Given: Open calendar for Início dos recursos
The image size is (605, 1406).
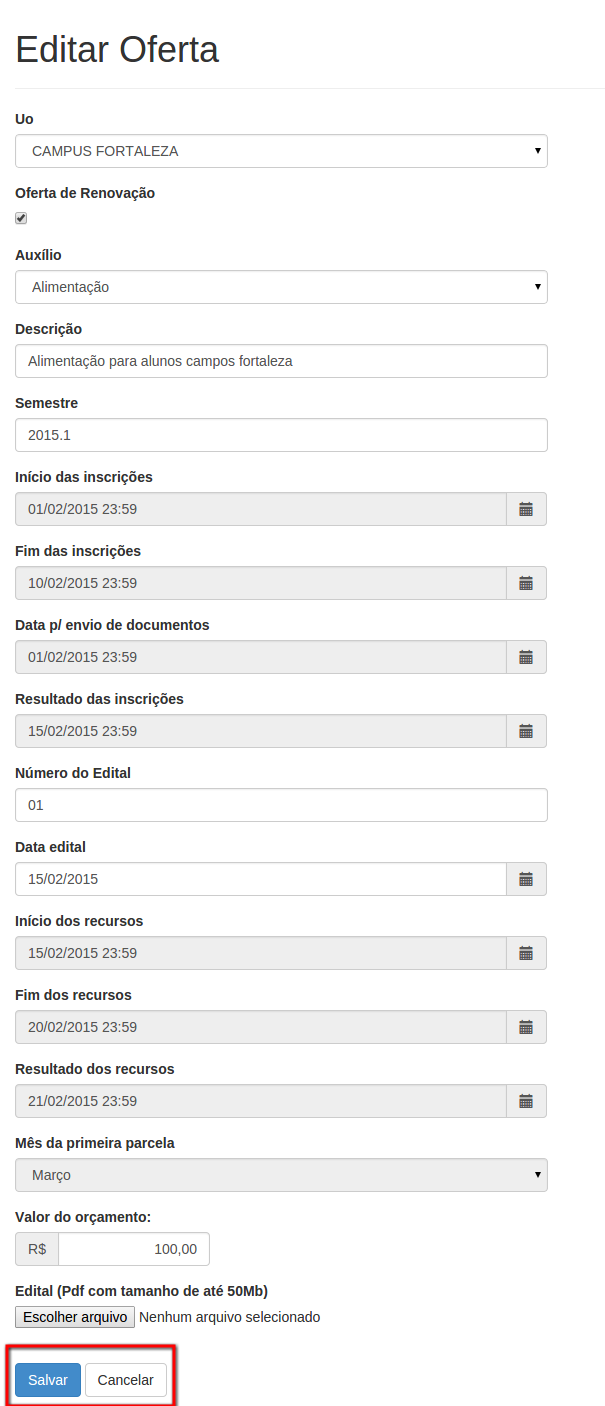Looking at the screenshot, I should pyautogui.click(x=526, y=953).
